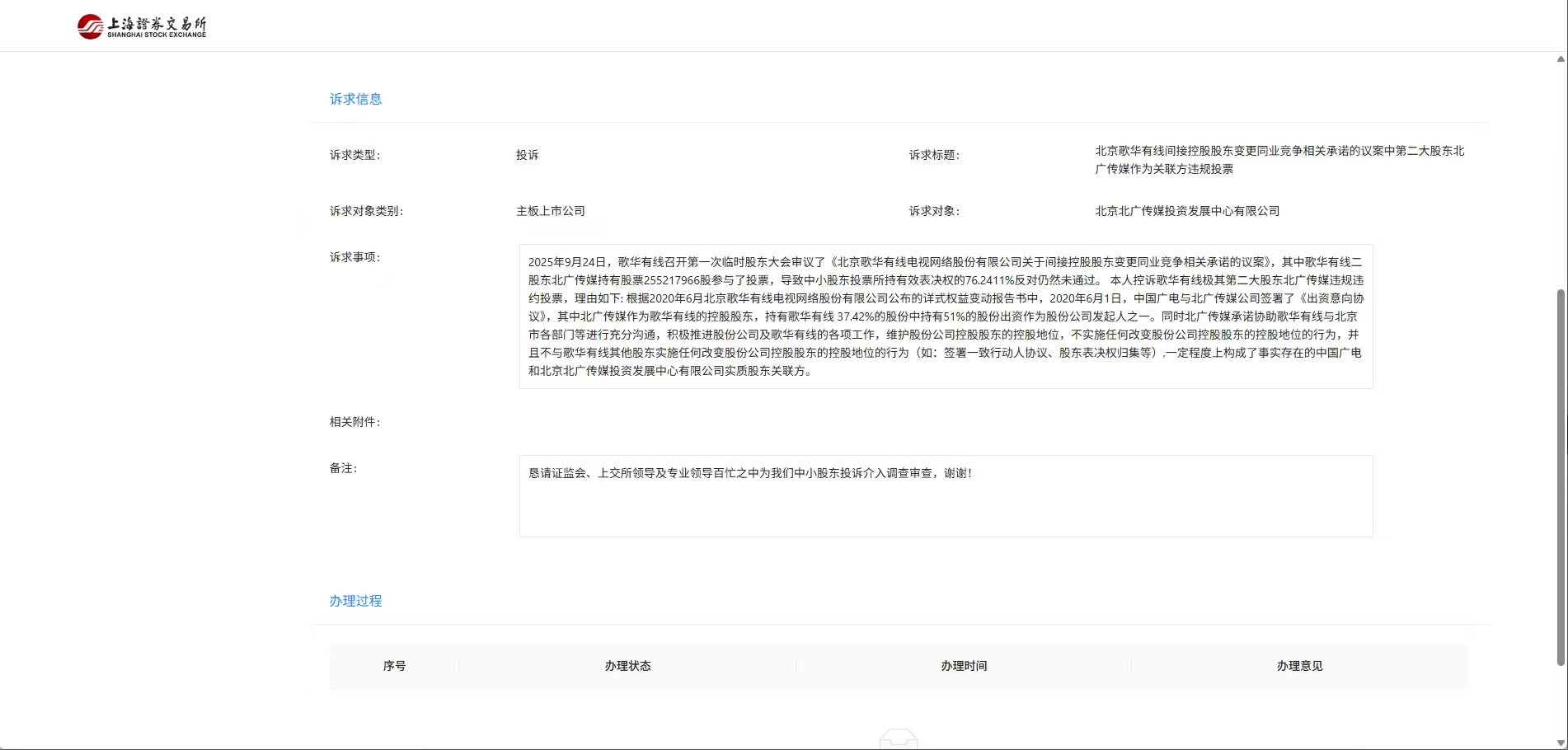Select the 诉求信息 section heading
The image size is (1568, 750).
tap(355, 99)
